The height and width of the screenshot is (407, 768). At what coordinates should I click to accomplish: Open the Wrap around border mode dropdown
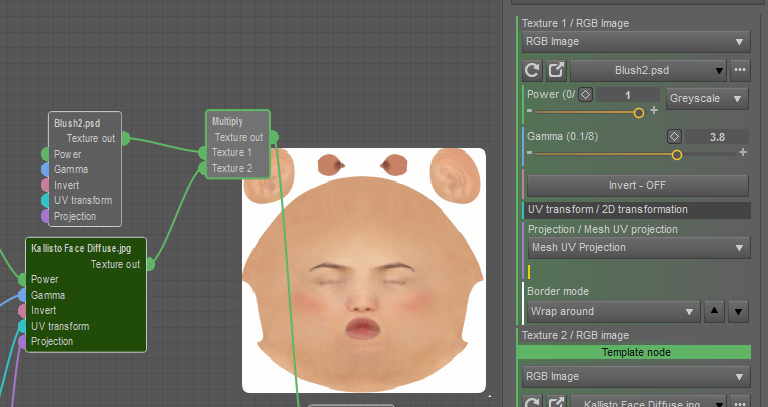(613, 311)
